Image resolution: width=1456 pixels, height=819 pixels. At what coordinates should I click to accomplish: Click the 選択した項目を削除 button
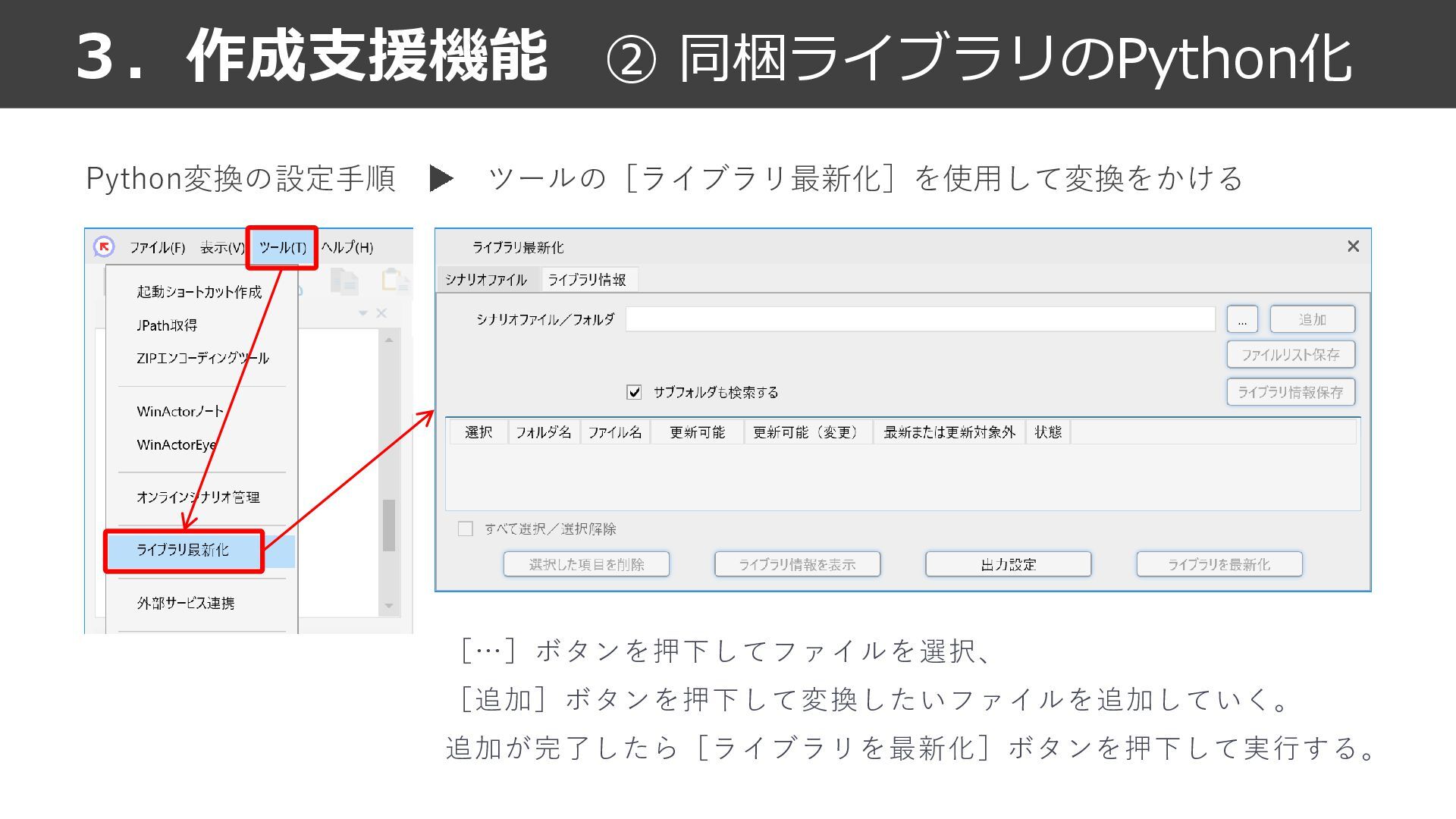pyautogui.click(x=587, y=564)
